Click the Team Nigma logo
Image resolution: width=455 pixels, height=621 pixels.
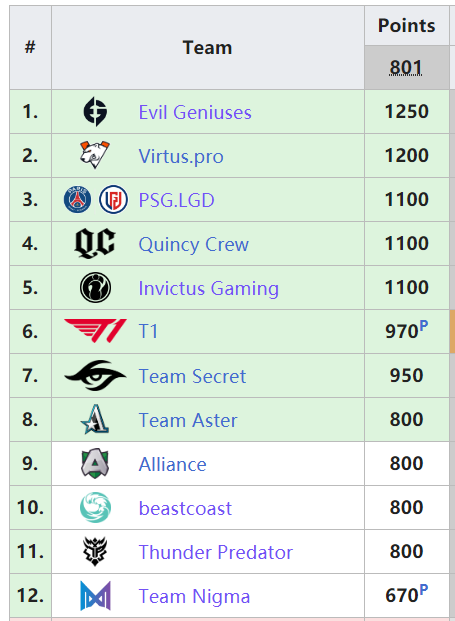95,596
